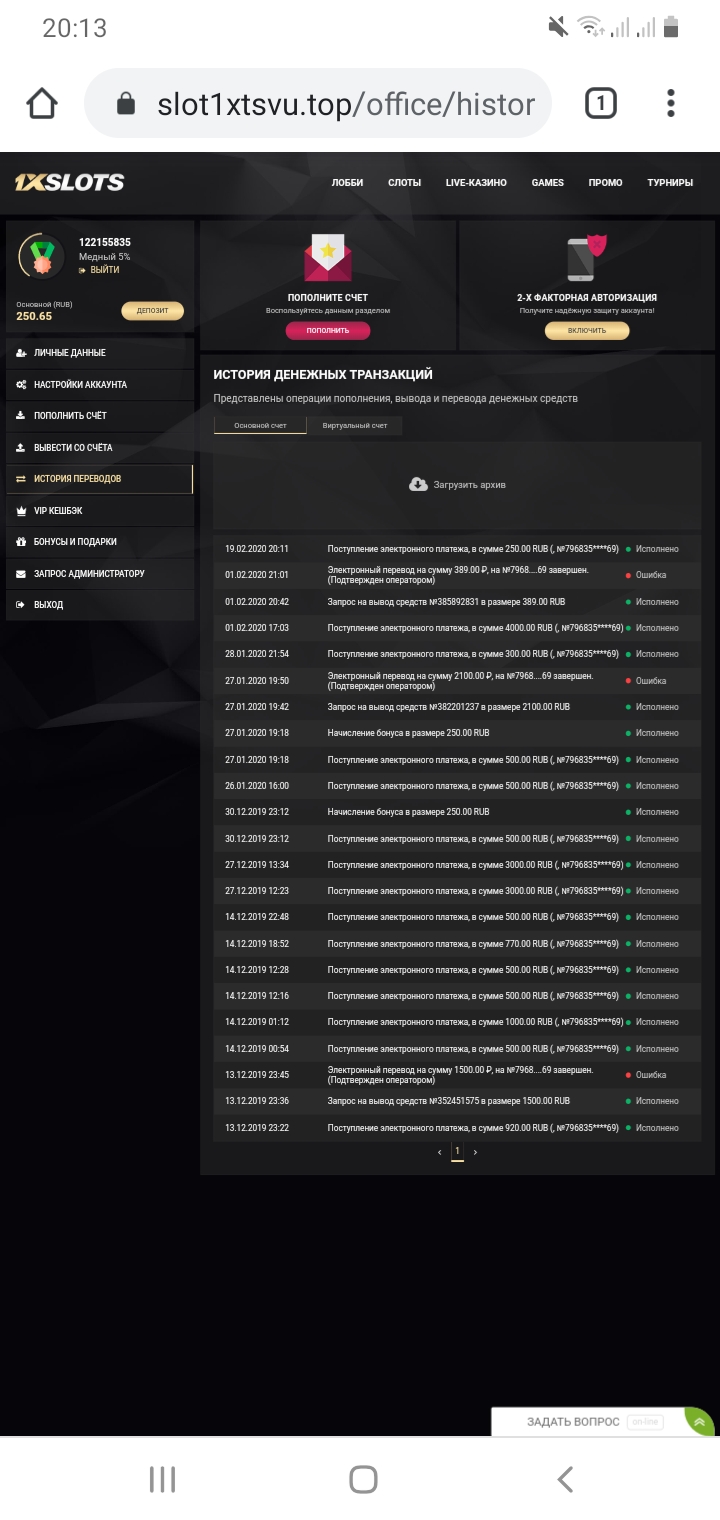
Task: Click the cloud download archive icon
Action: click(x=418, y=484)
